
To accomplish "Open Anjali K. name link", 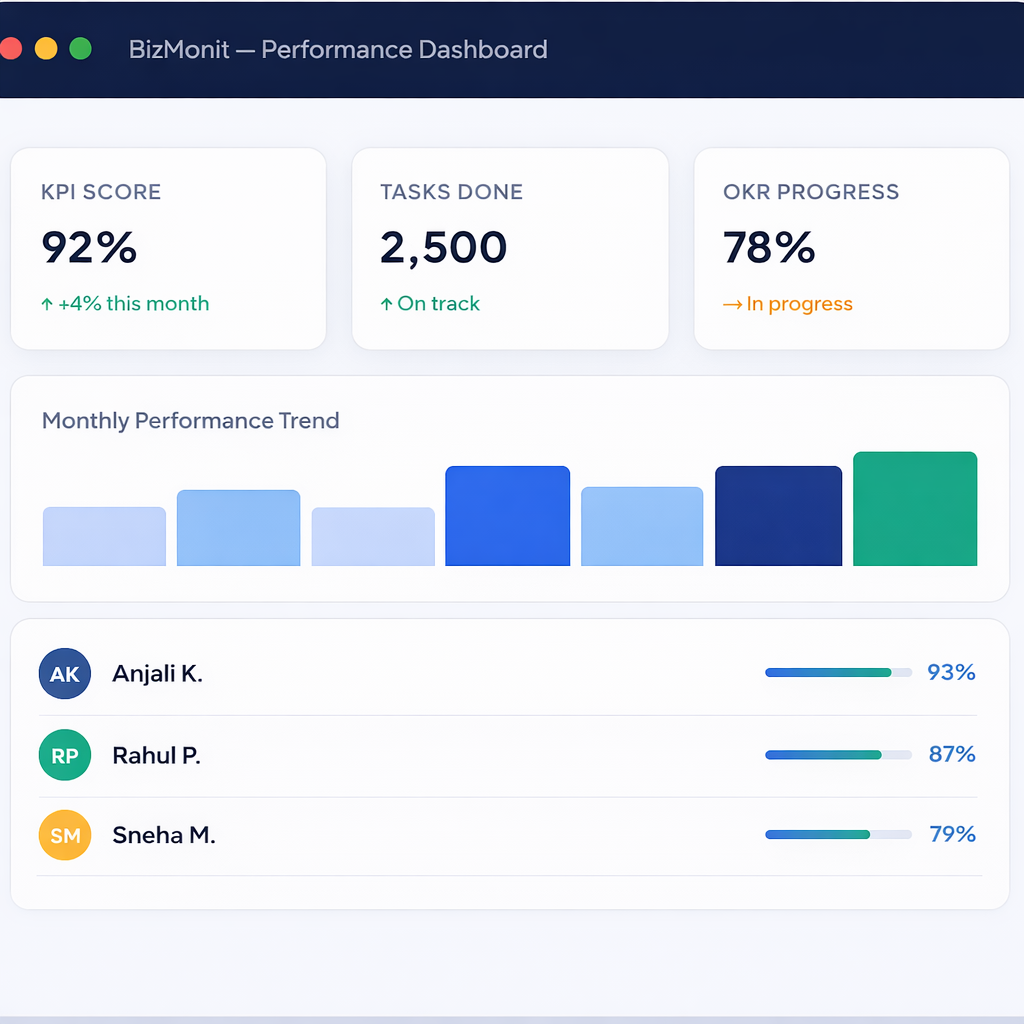I will pyautogui.click(x=157, y=674).
